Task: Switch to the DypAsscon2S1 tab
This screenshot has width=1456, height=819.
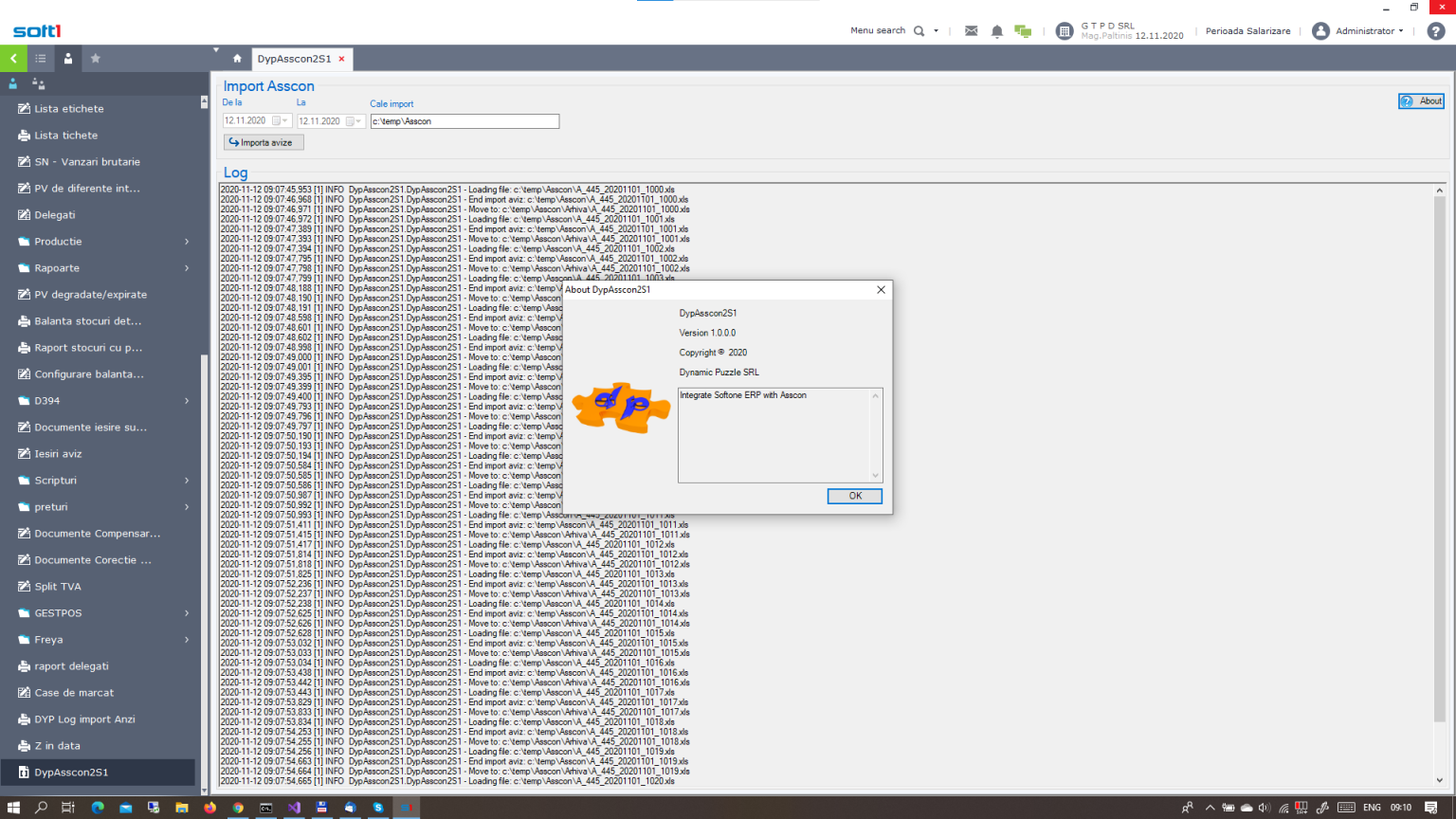Action: [x=295, y=59]
